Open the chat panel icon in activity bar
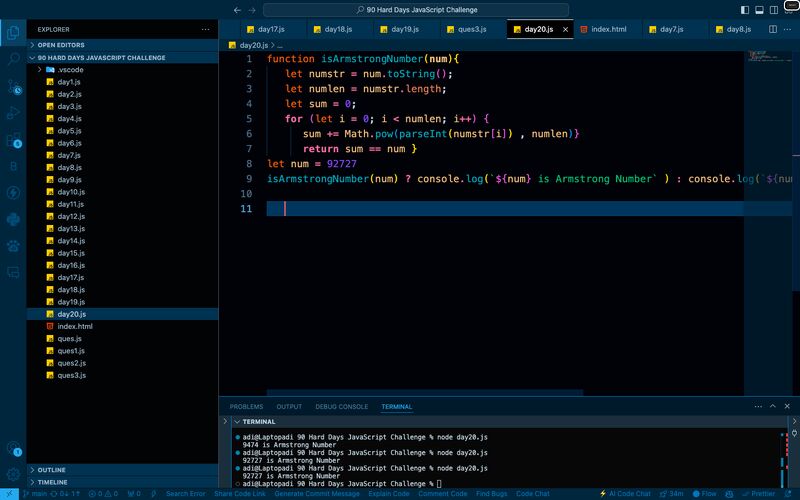Viewport: 800px width, 500px height. coord(13,272)
